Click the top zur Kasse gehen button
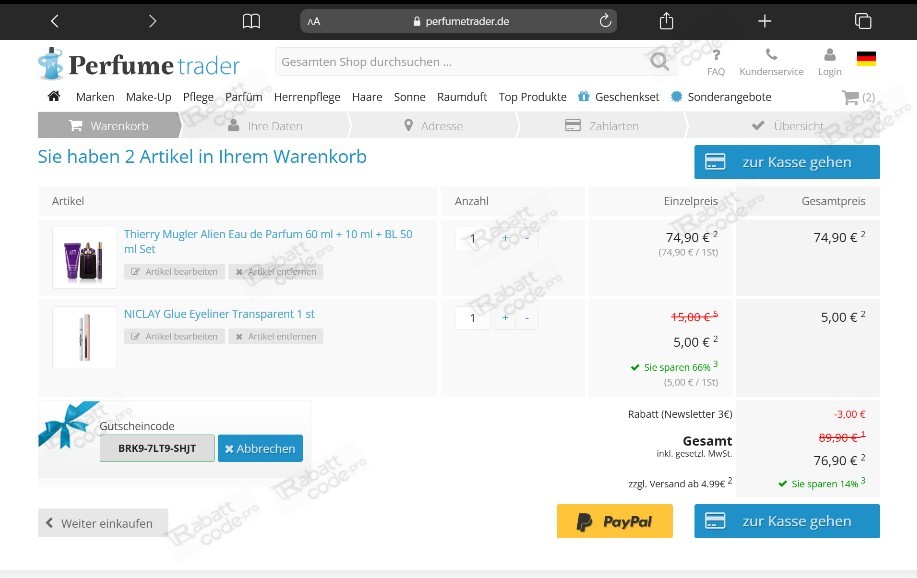This screenshot has height=578, width=917. (x=787, y=162)
